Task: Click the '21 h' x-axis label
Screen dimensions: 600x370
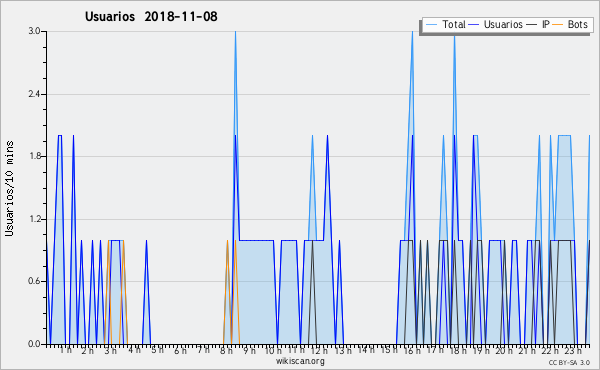Action: click(x=527, y=350)
